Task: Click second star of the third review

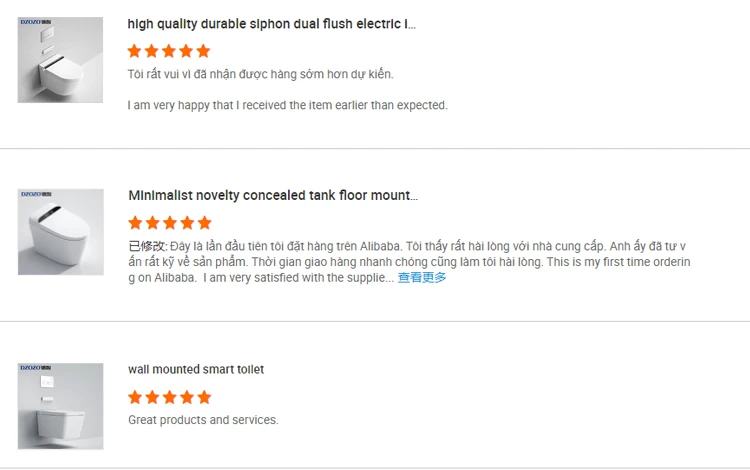Action: click(153, 397)
